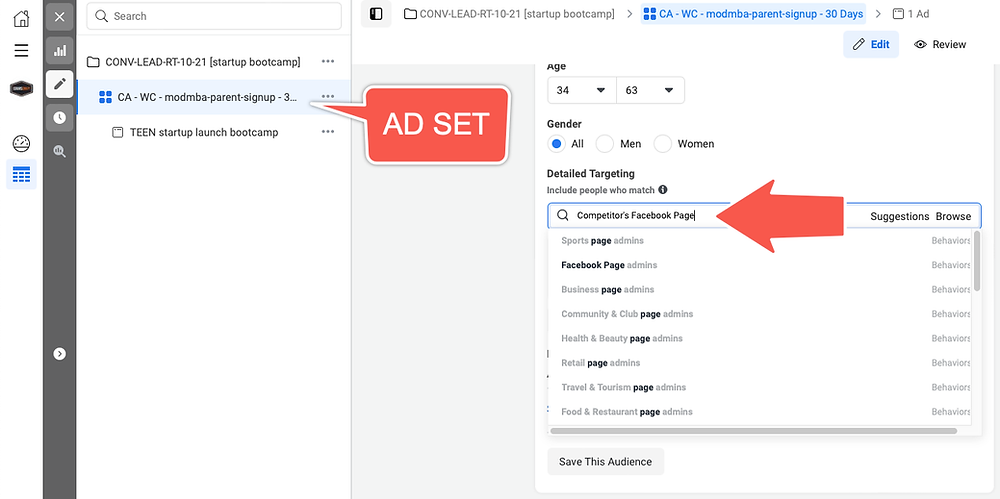The width and height of the screenshot is (1000, 499).
Task: Open the hamburger menu in left rail
Action: tap(21, 50)
